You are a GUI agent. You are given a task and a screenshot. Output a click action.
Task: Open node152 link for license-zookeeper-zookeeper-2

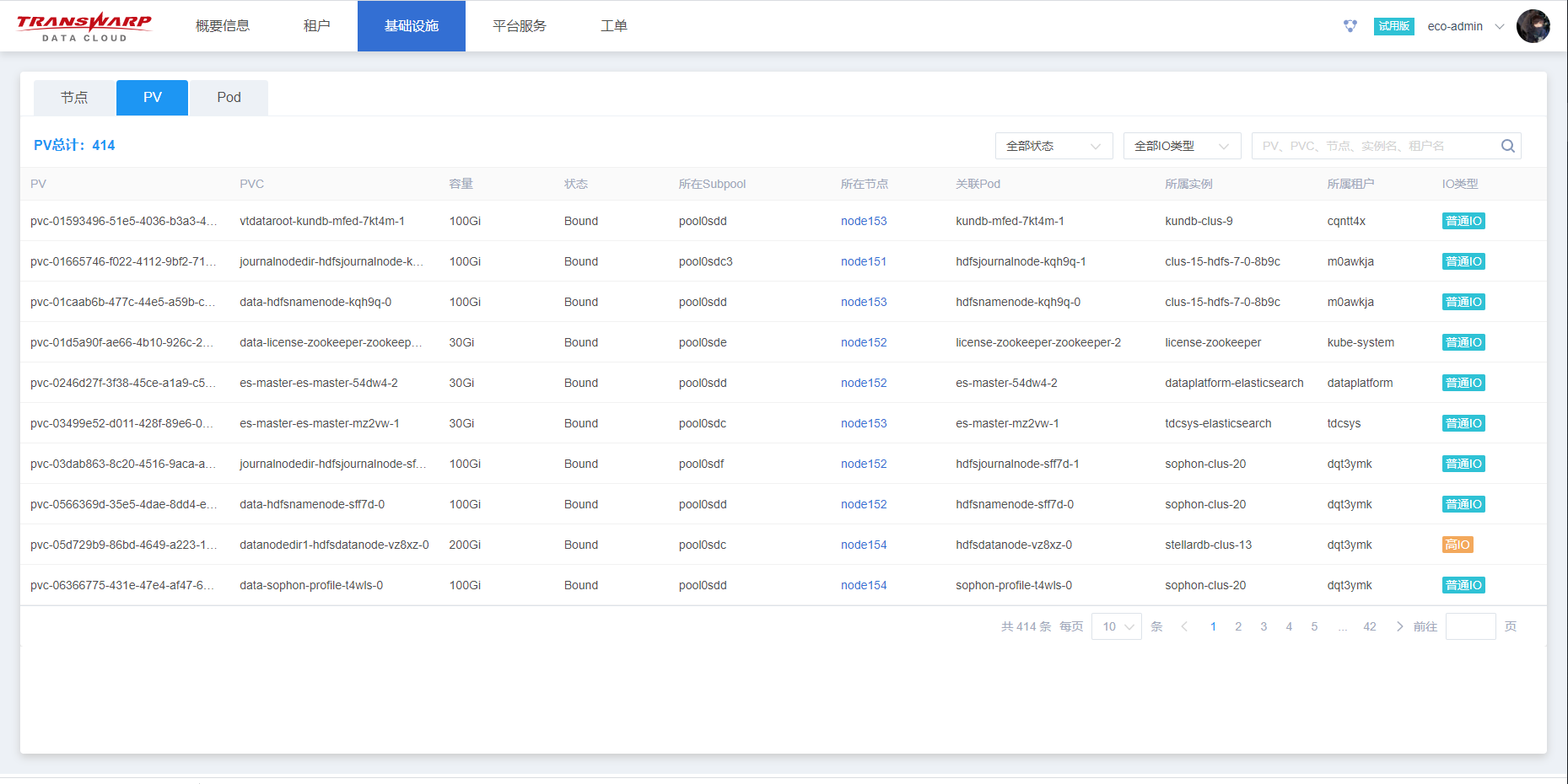pos(864,342)
